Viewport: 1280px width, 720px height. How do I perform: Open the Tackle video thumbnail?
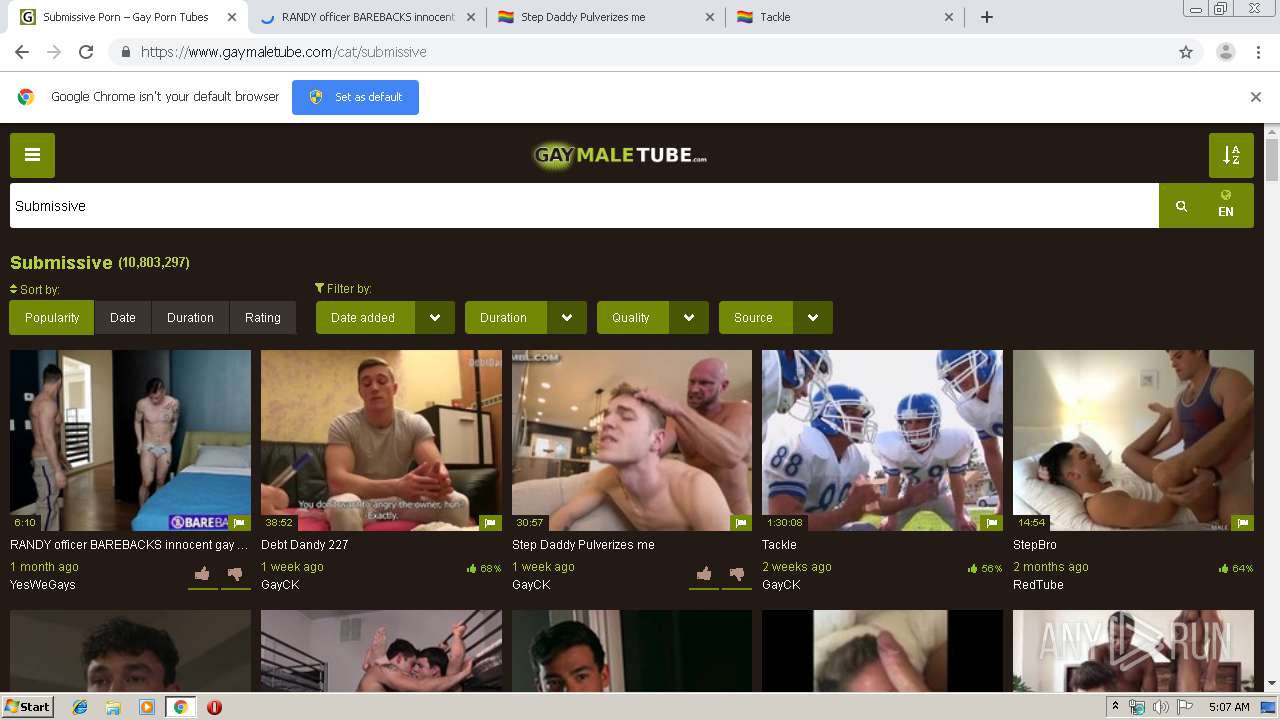tap(882, 440)
